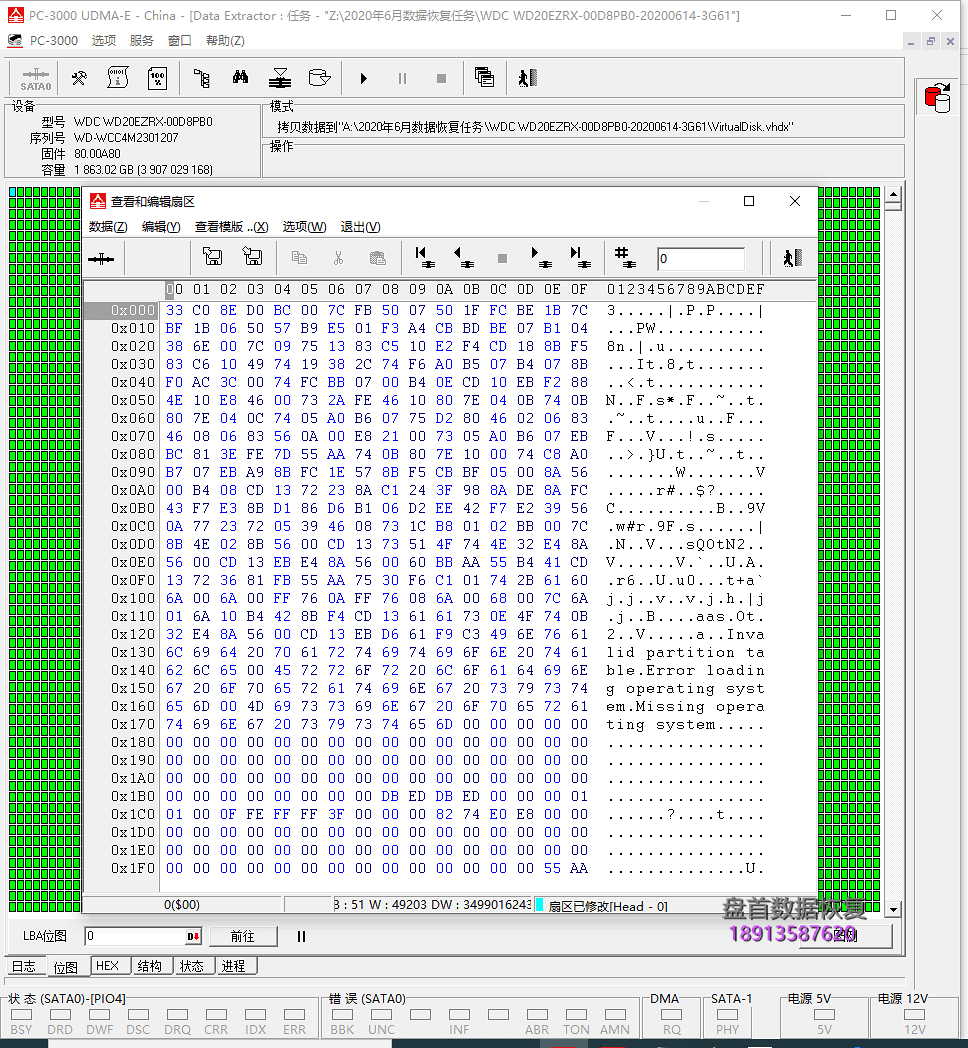Open the utilities tools icon (wrench and hammer)
This screenshot has height=1048, width=968.
click(x=79, y=78)
